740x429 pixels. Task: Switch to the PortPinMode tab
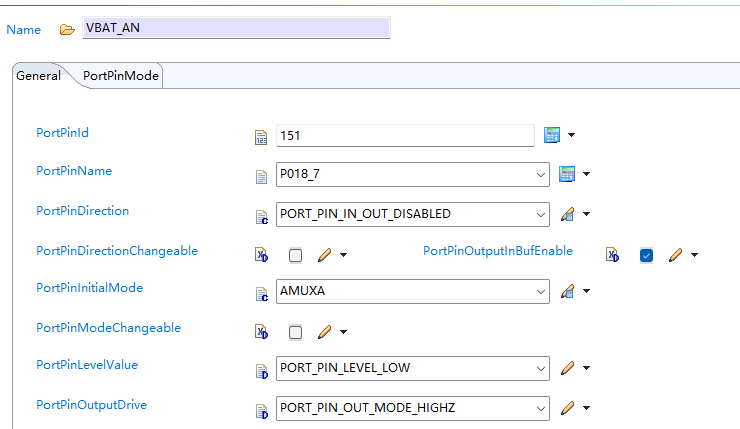tap(121, 76)
